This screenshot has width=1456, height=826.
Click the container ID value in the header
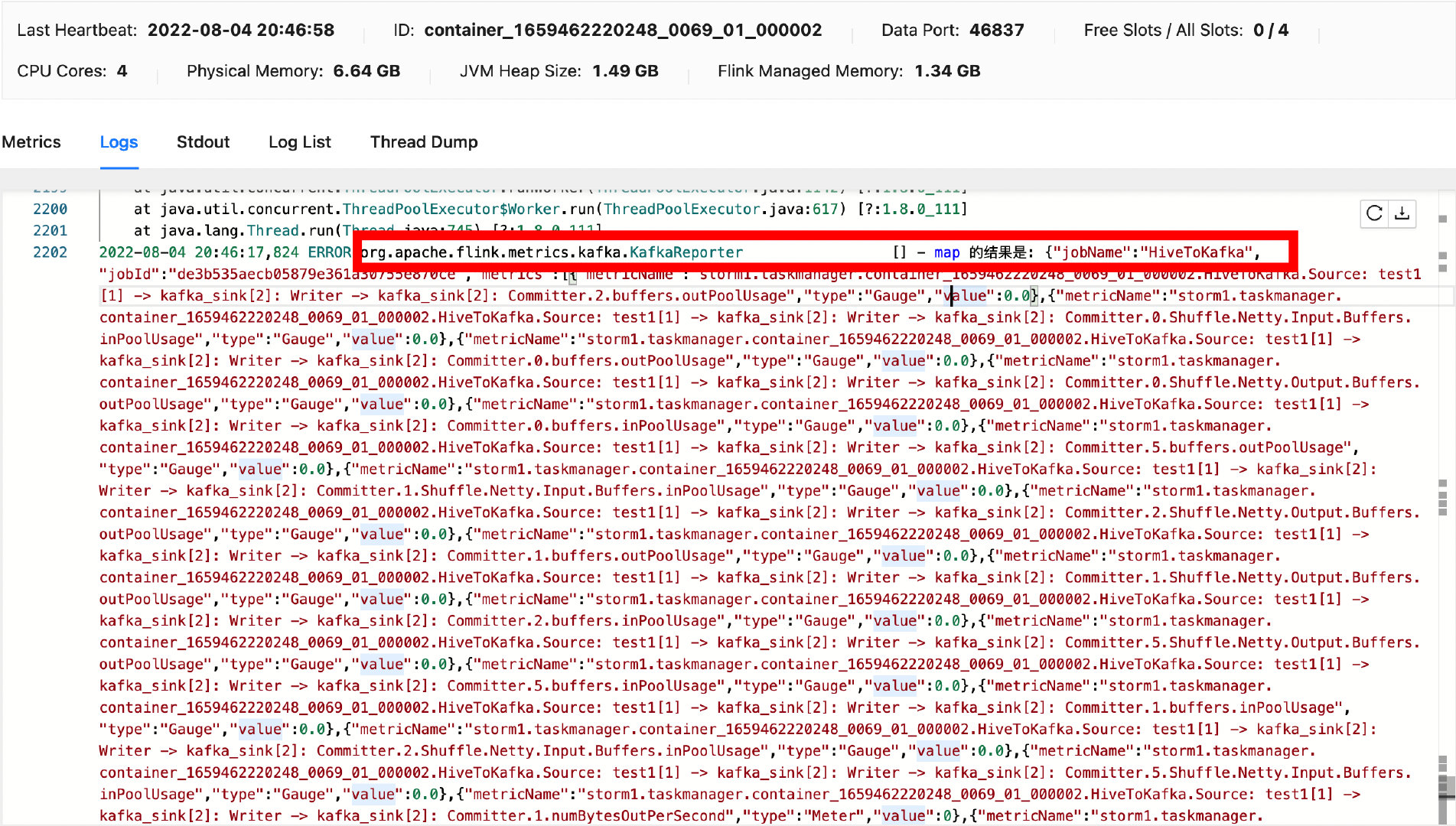624,30
